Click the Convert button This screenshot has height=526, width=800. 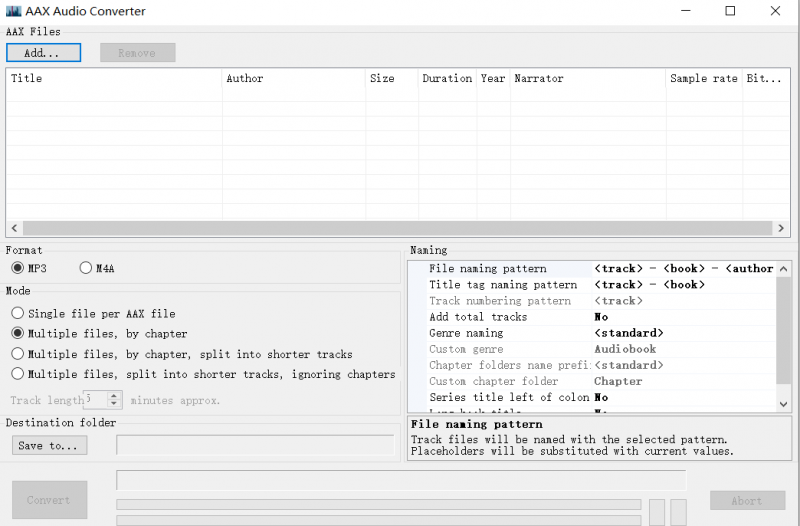click(49, 500)
